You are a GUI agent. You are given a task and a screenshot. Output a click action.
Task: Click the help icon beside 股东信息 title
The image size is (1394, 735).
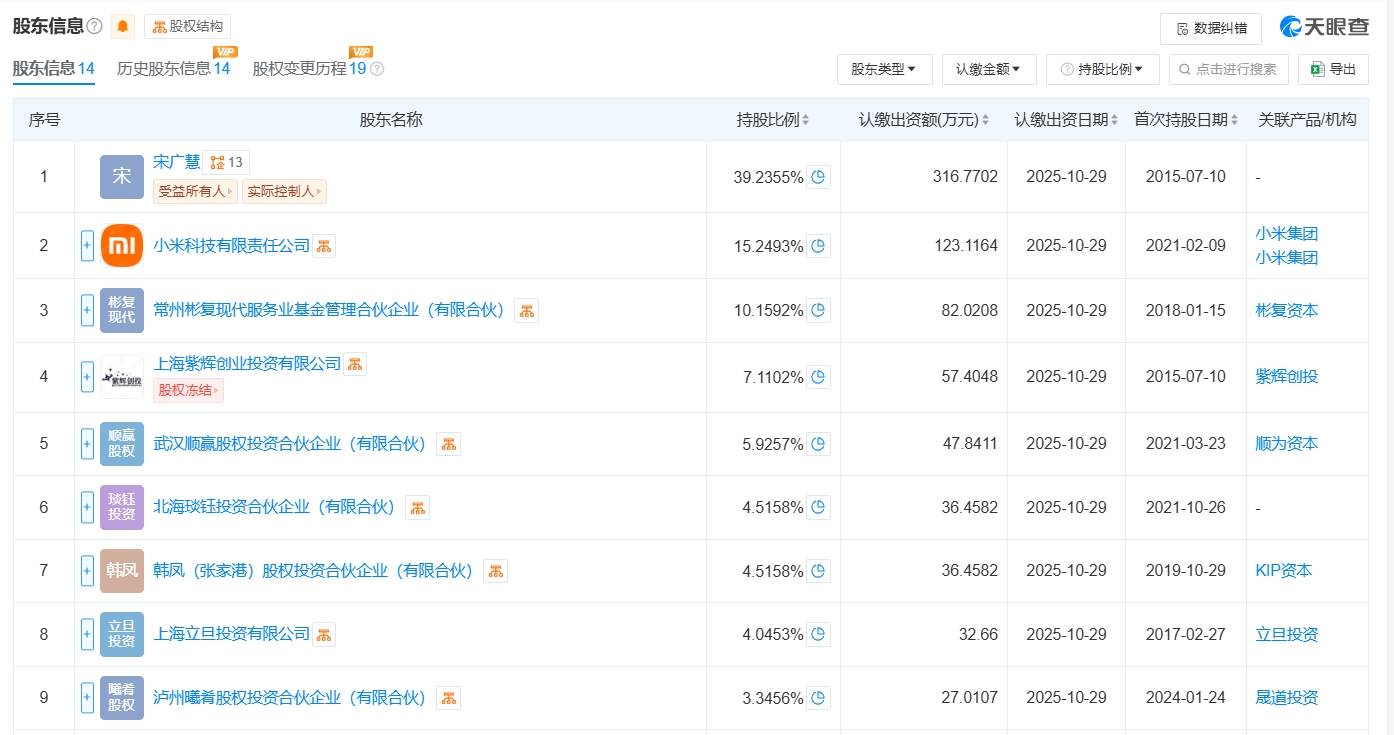94,27
